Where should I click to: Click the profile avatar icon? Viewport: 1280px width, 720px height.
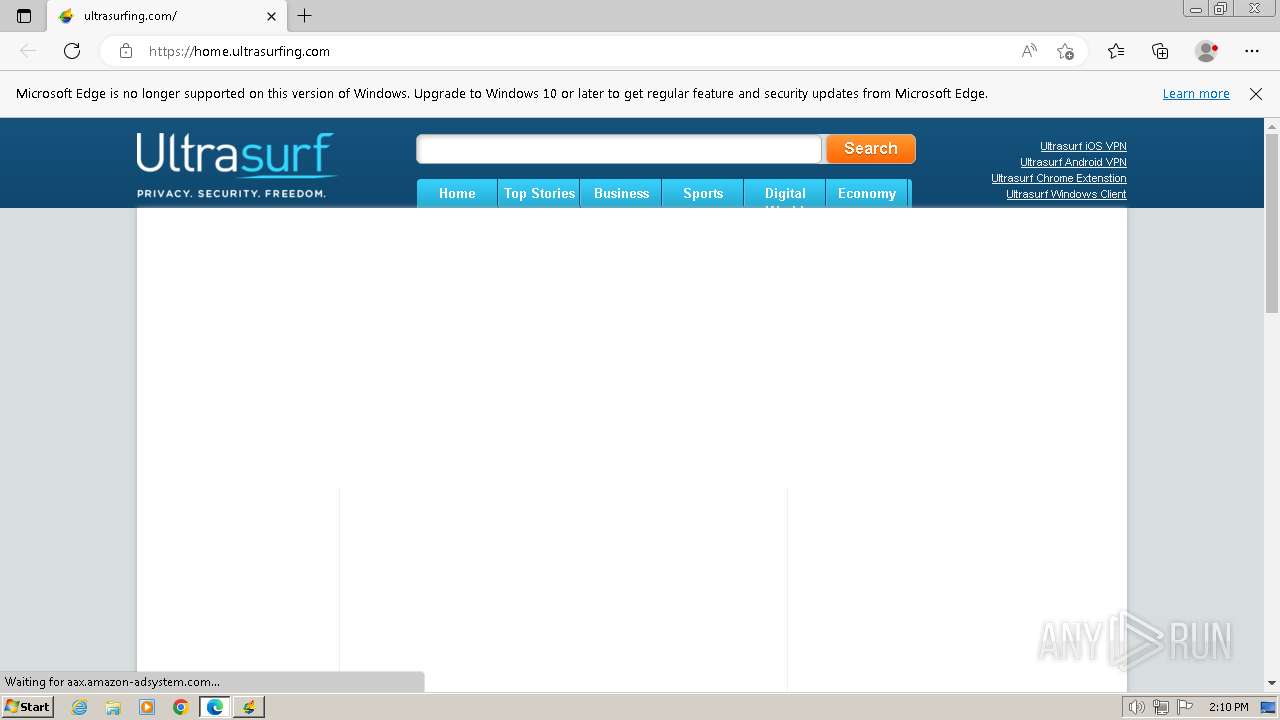tap(1207, 51)
